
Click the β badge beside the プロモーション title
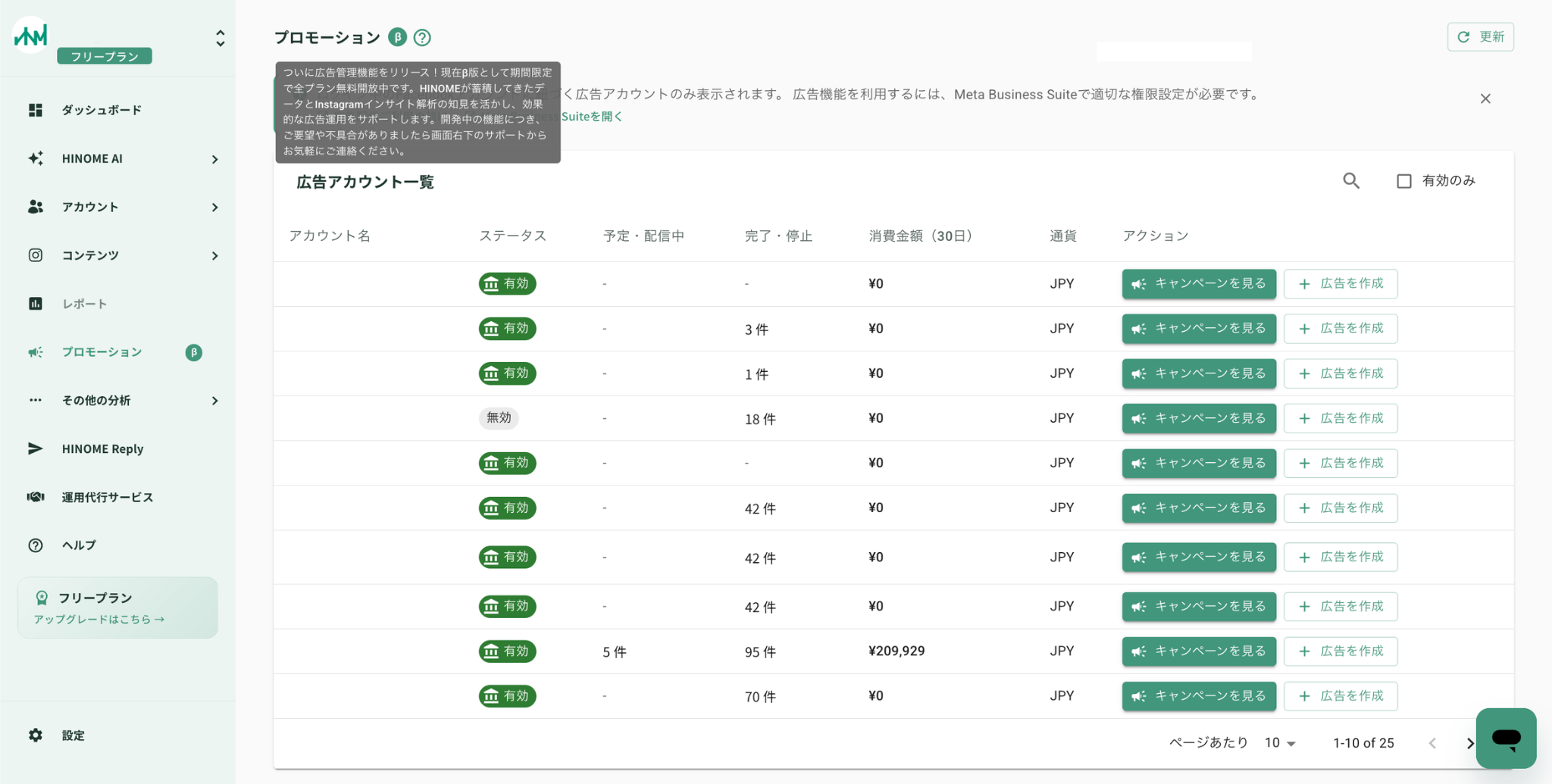[x=397, y=37]
